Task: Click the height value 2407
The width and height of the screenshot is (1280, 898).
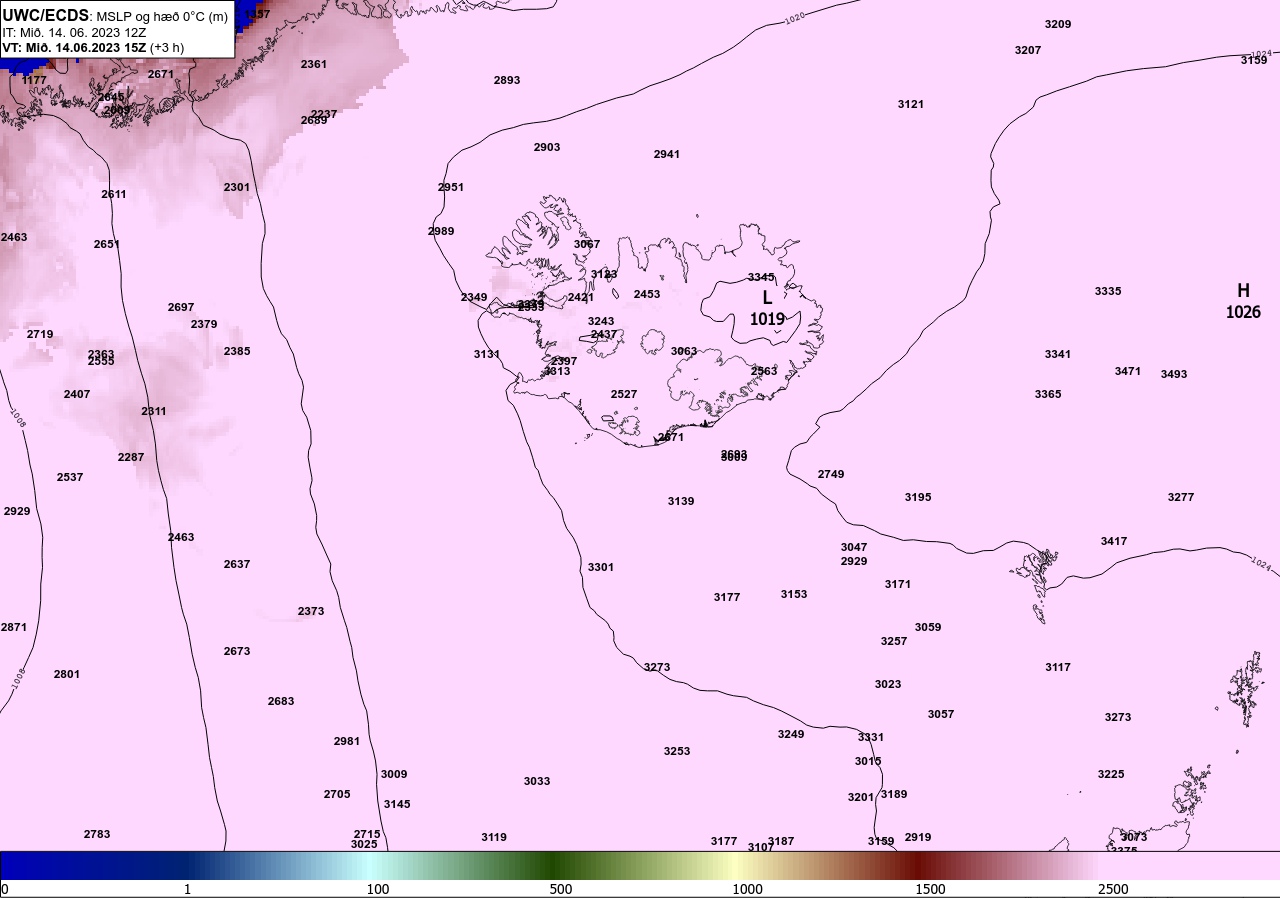Action: pyautogui.click(x=77, y=394)
